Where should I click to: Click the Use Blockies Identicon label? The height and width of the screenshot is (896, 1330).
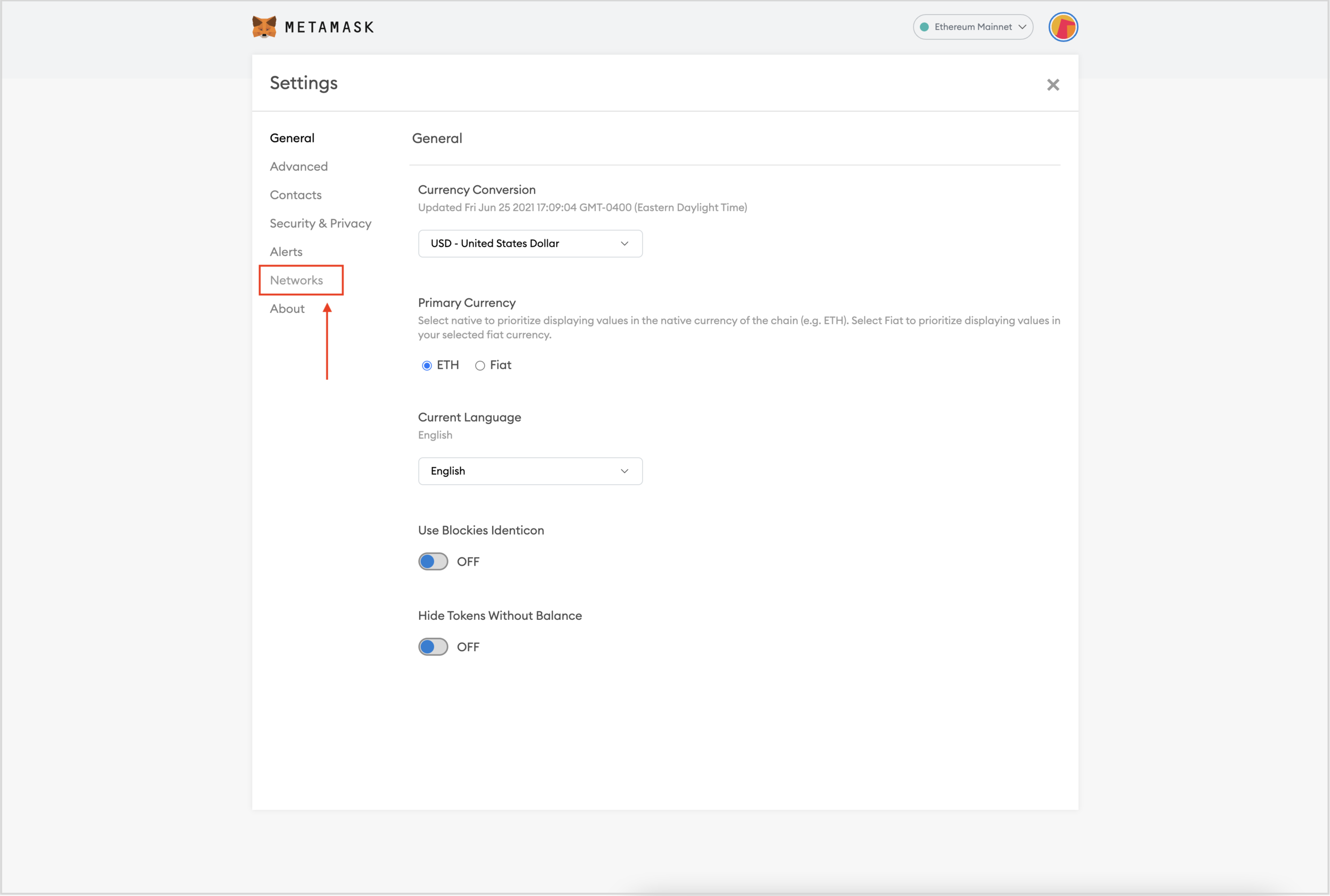tap(480, 530)
